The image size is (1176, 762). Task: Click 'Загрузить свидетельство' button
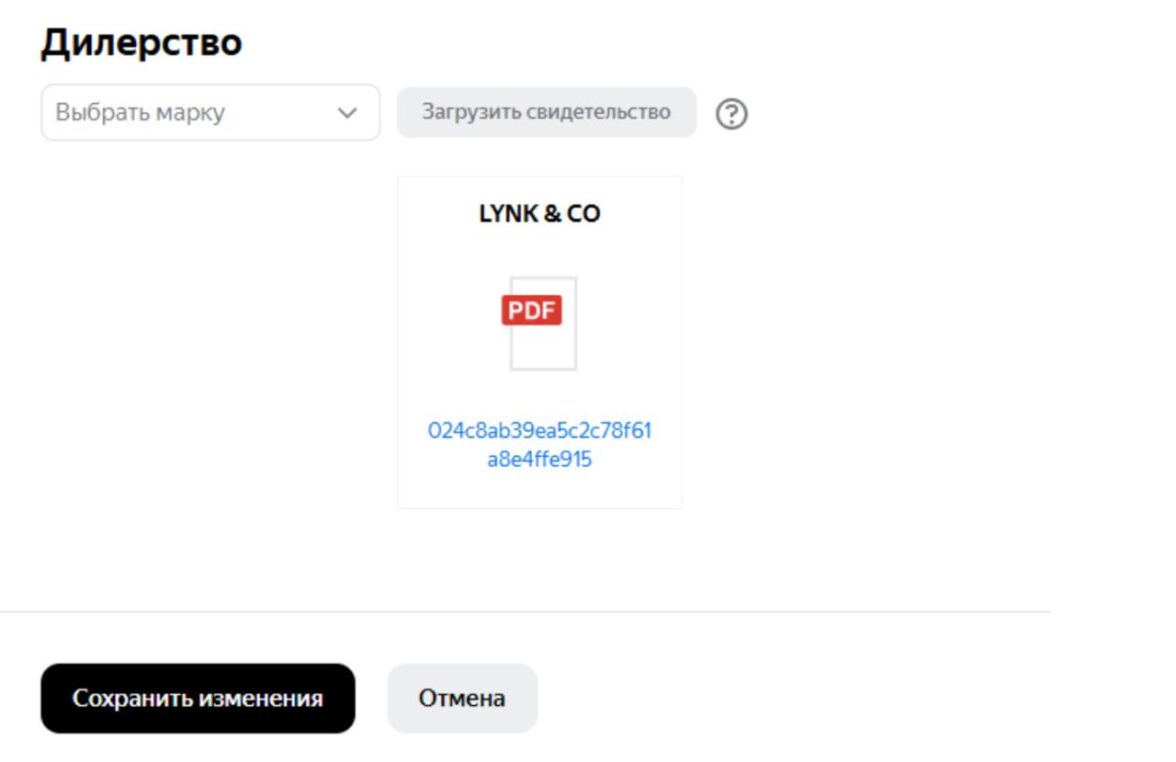(x=546, y=112)
